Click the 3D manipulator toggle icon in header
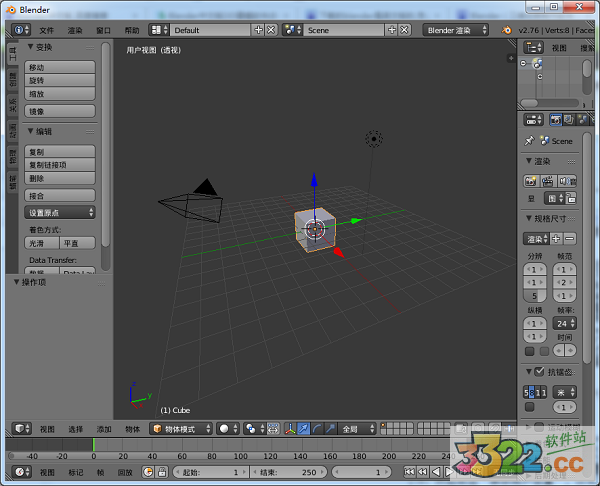Image resolution: width=600 pixels, height=486 pixels. point(289,428)
